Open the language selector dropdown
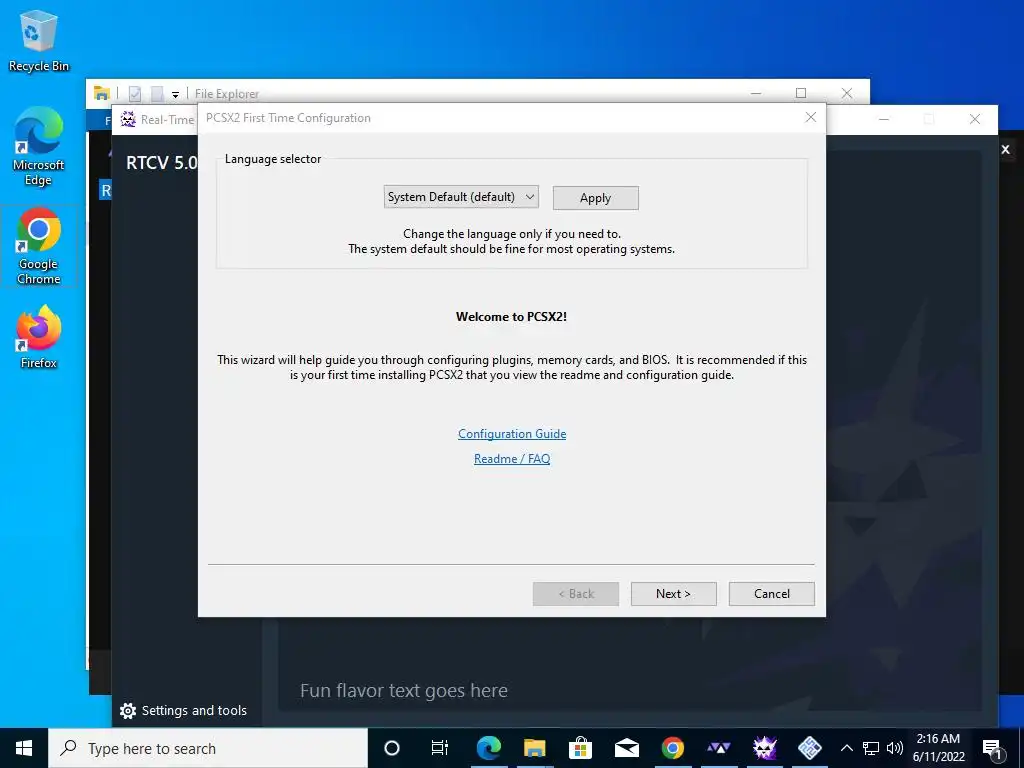Image resolution: width=1024 pixels, height=768 pixels. 461,197
